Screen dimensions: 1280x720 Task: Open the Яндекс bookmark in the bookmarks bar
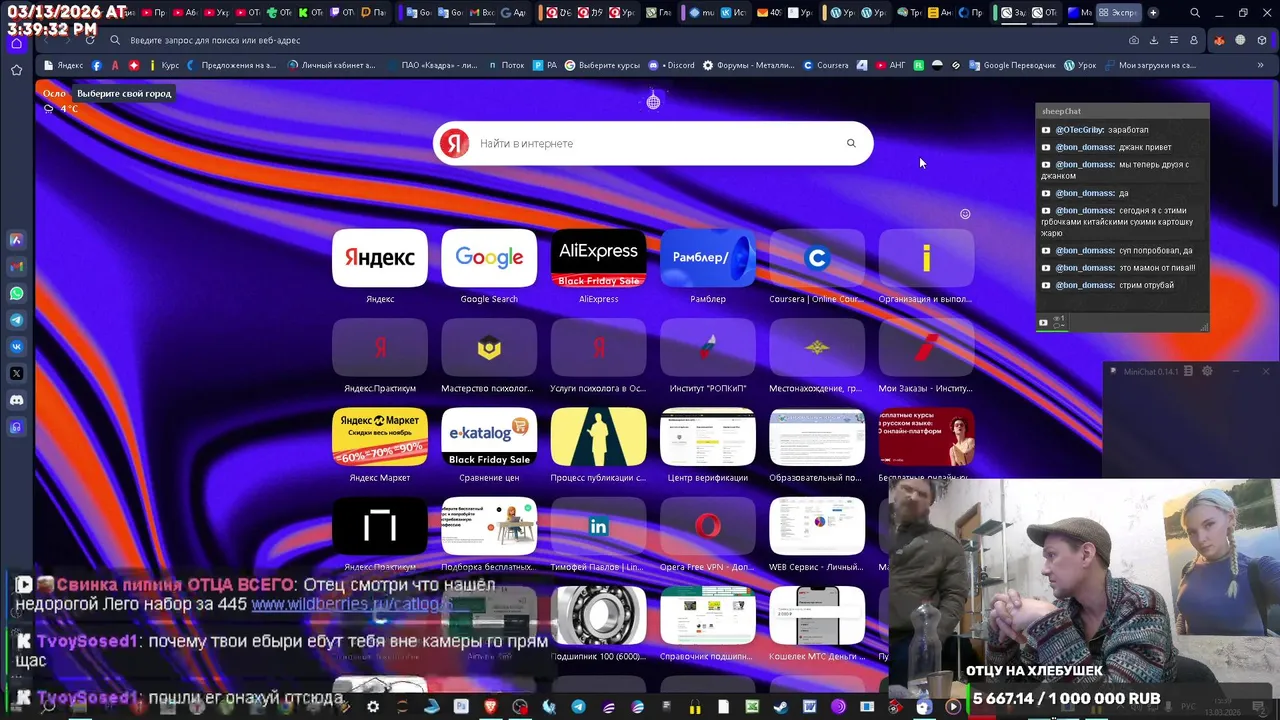point(64,65)
